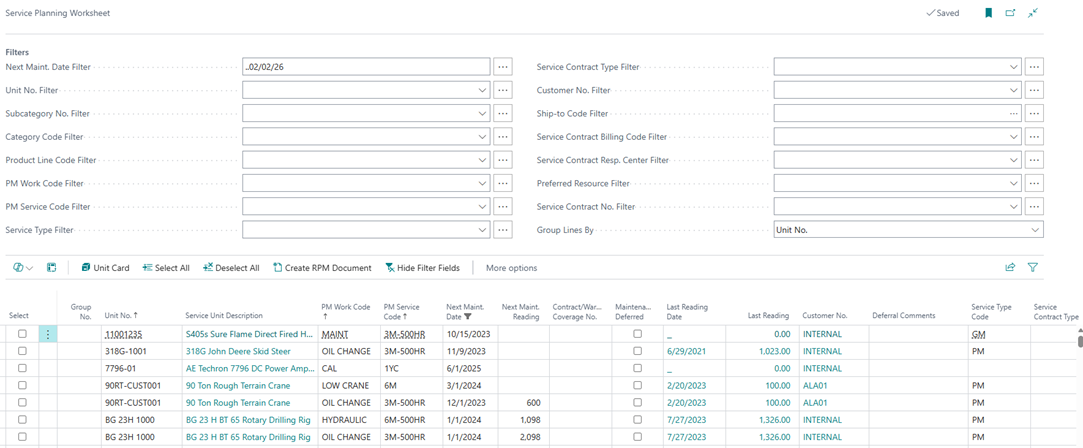The height and width of the screenshot is (448, 1083).
Task: Click ellipsis button beside Service Contract Type Filter
Action: pyautogui.click(x=1034, y=66)
